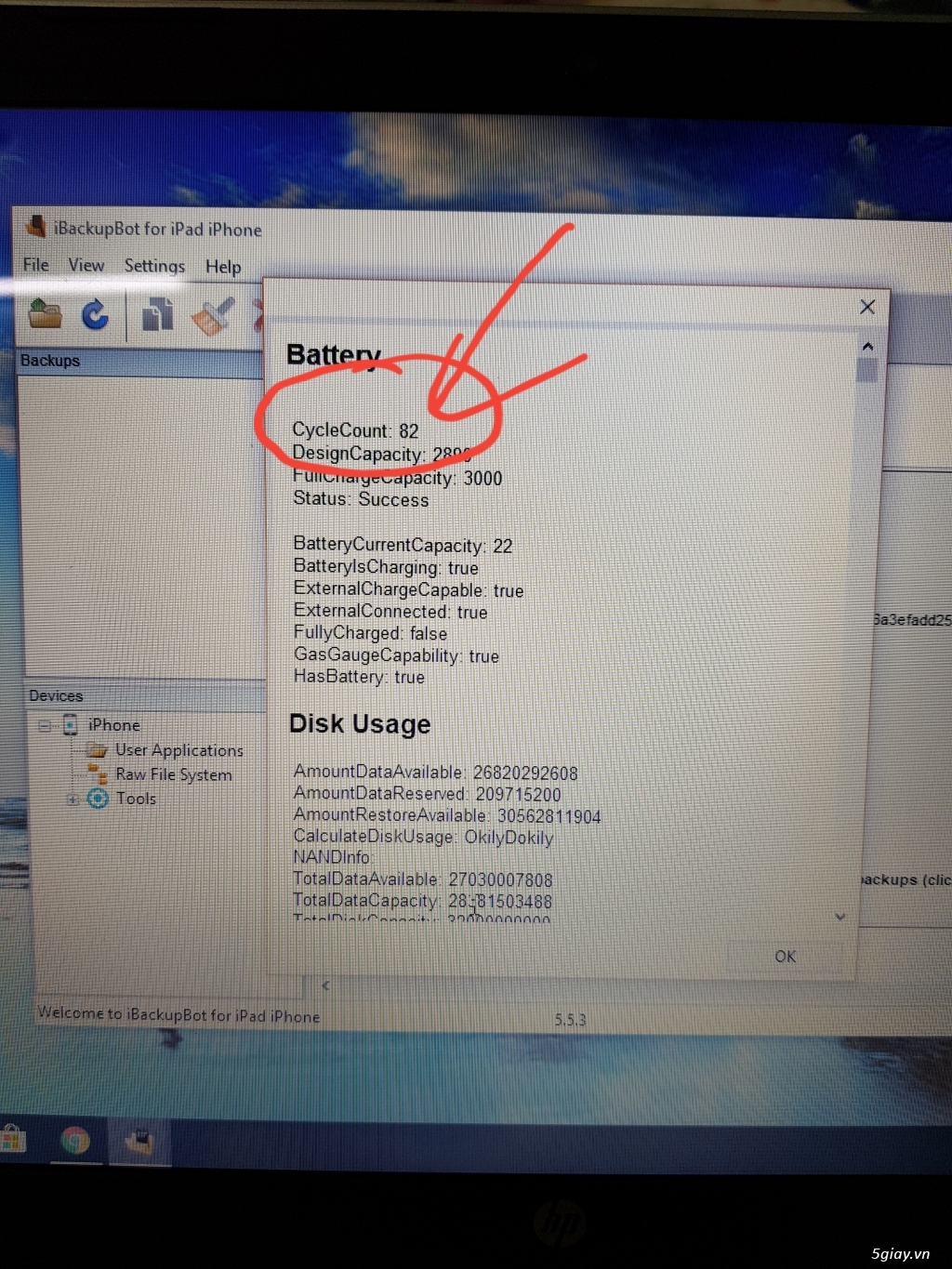Click 'FullyCharged: false' text
Image resolution: width=952 pixels, height=1269 pixels.
point(370,633)
